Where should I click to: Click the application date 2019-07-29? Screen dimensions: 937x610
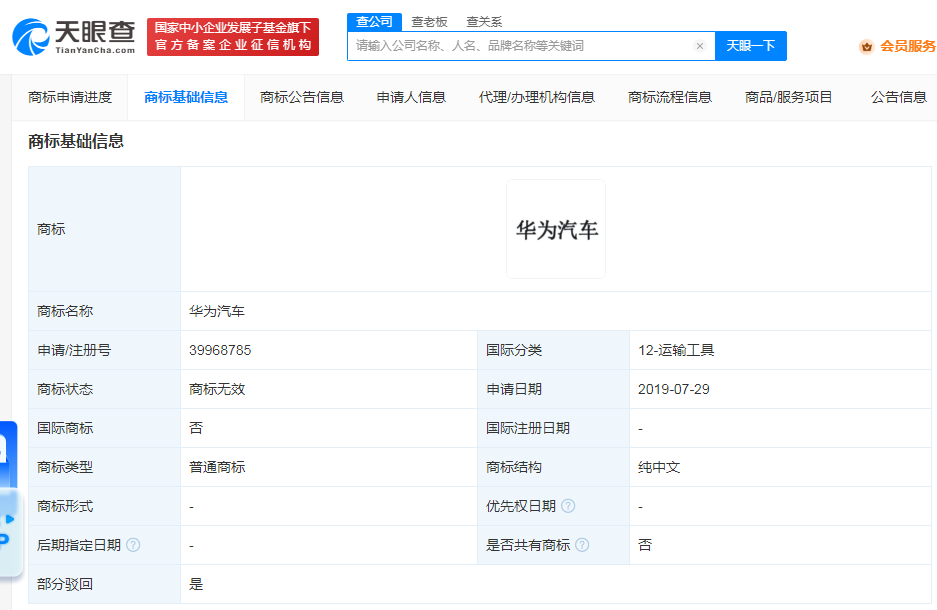coord(673,389)
